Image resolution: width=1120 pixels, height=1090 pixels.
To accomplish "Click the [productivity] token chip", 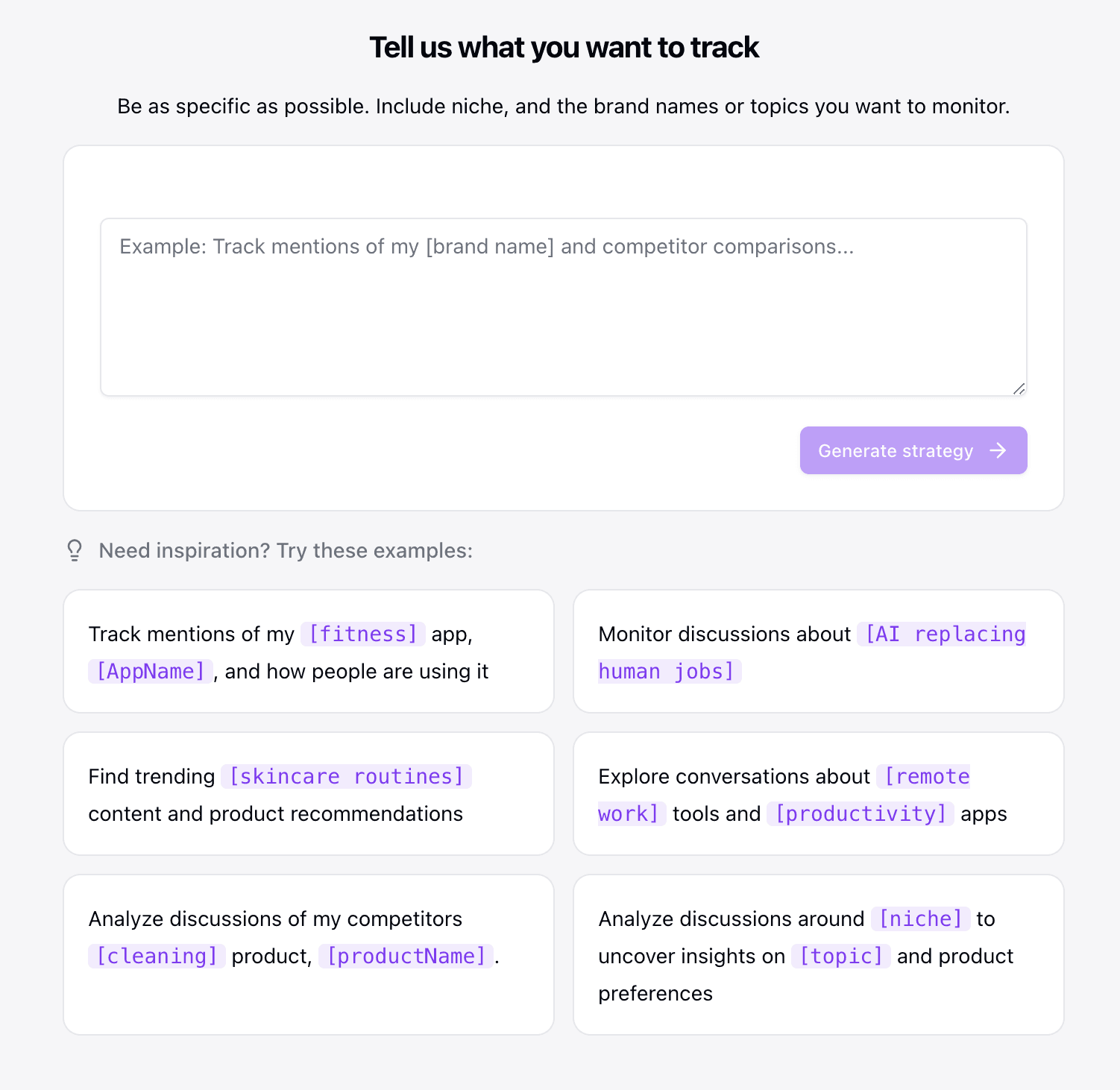I will pos(861,813).
